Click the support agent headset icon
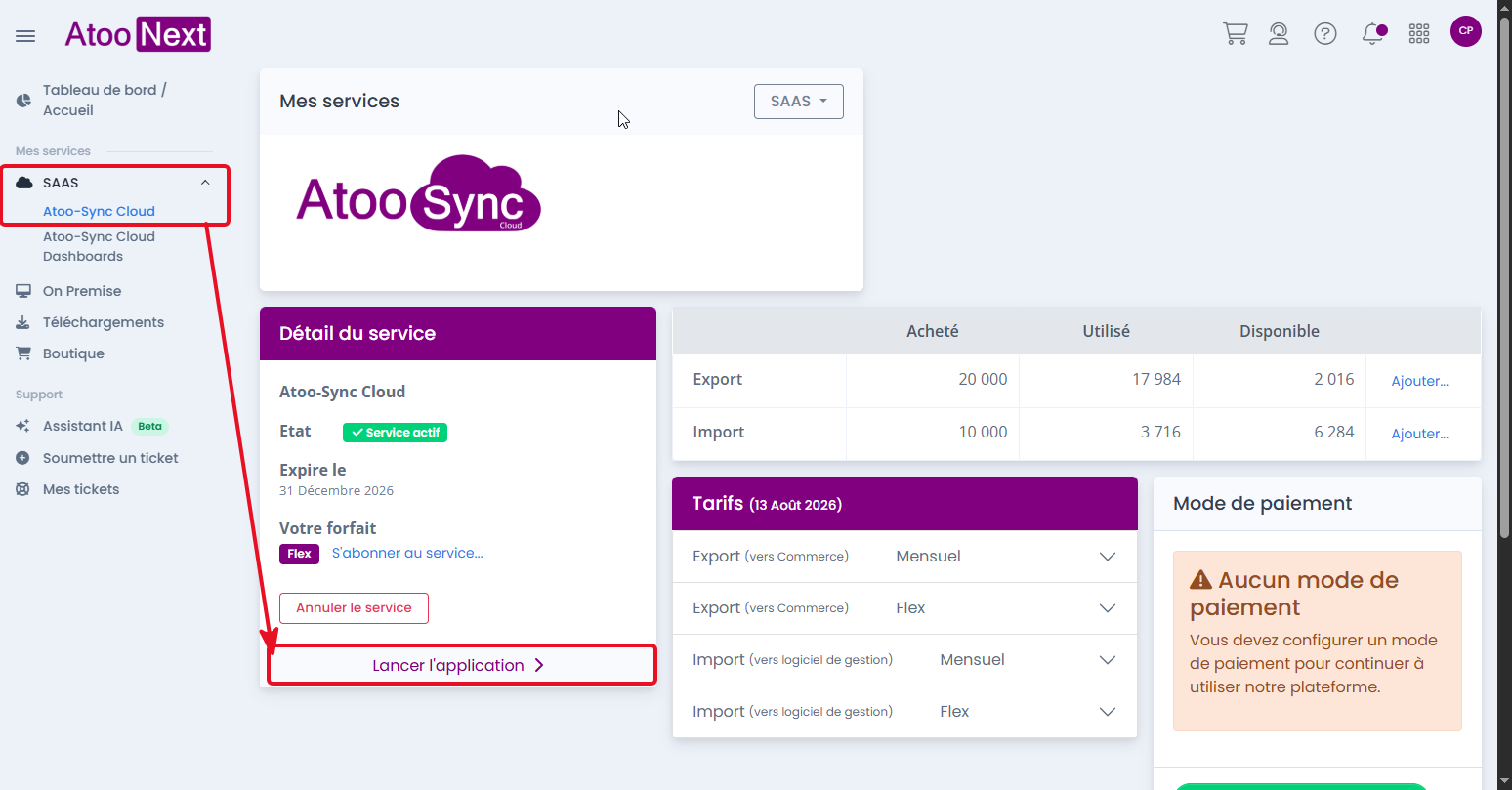The width and height of the screenshot is (1512, 790). (x=1279, y=34)
